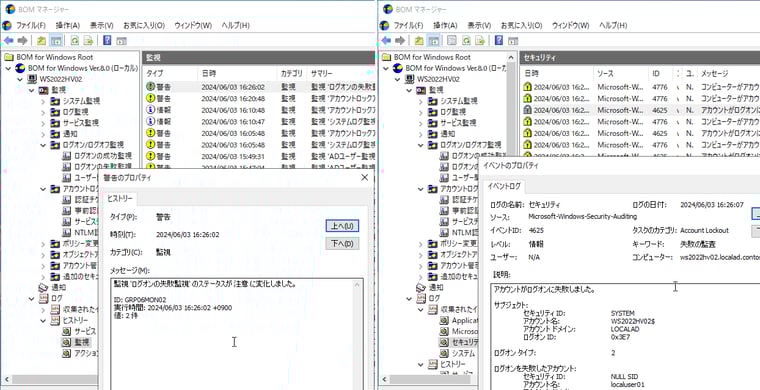The image size is (760, 390).
Task: Click Refresh icon in left window toolbar
Action: (x=75, y=41)
